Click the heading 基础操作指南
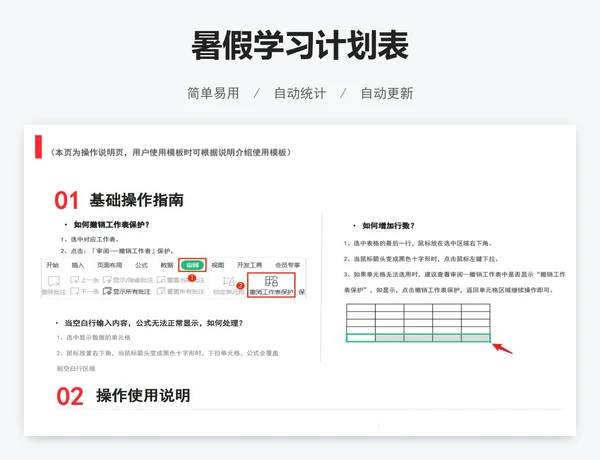The width and height of the screenshot is (600, 460). click(x=137, y=200)
